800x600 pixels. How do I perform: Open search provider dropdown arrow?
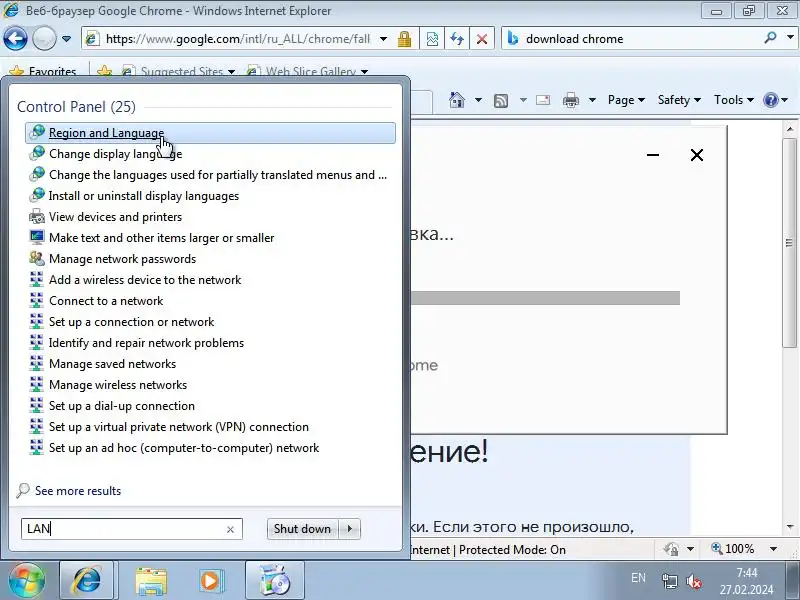[790, 38]
